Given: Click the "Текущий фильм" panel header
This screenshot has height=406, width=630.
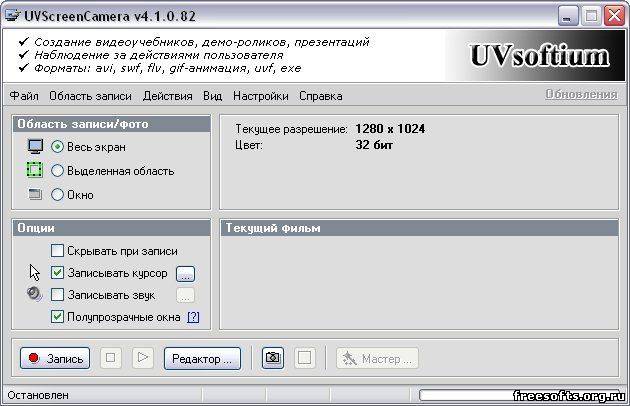Looking at the screenshot, I should 419,228.
